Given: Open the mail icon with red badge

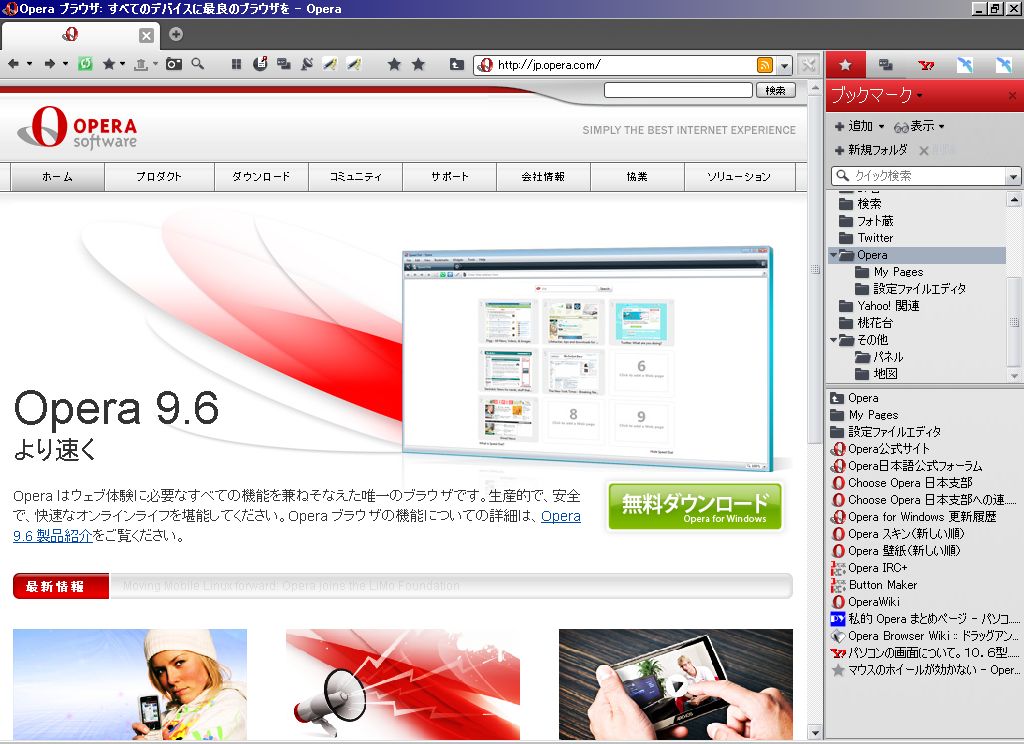Looking at the screenshot, I should click(x=260, y=64).
